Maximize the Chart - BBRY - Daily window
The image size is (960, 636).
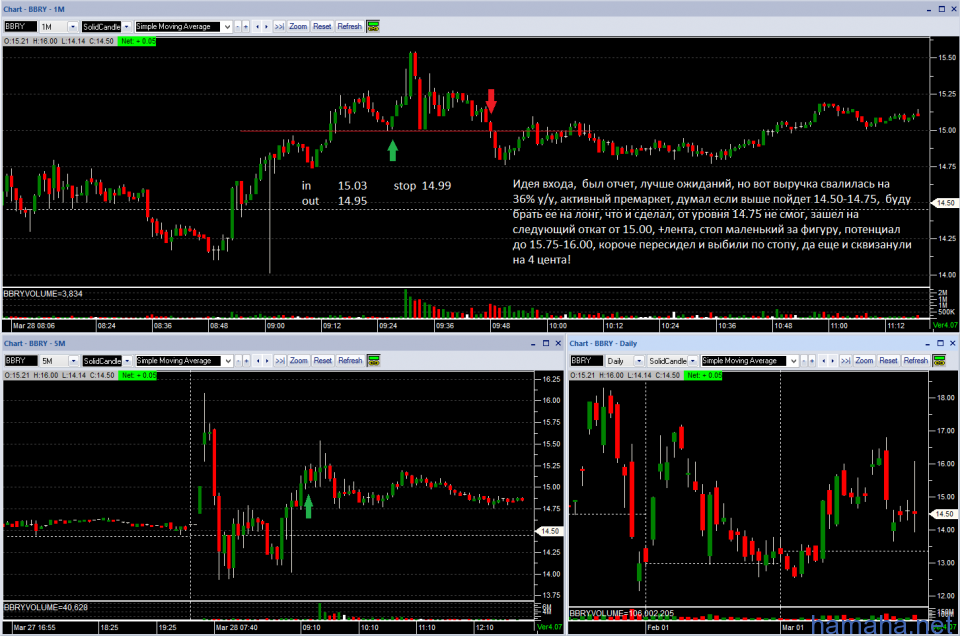click(x=940, y=343)
